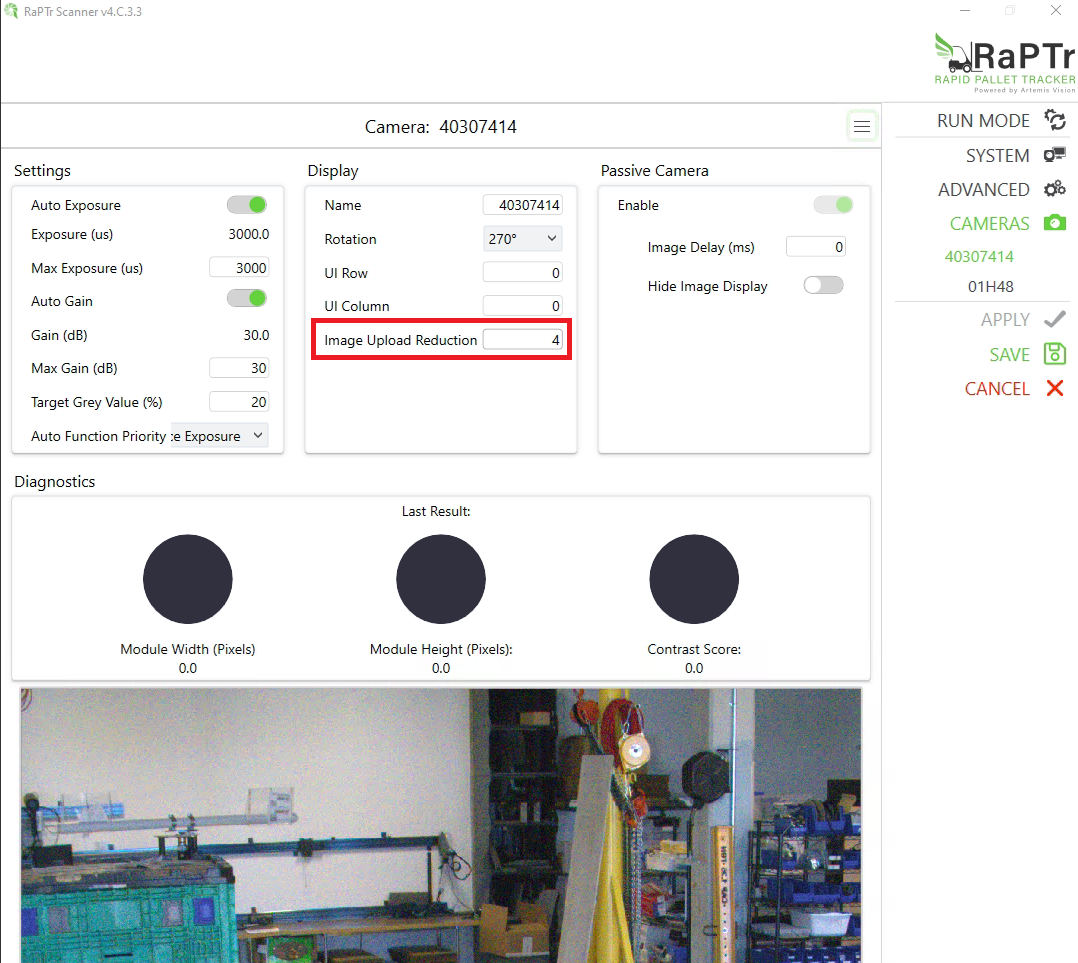Expand the Auto Function Priority dropdown
This screenshot has width=1078, height=963.
[219, 436]
